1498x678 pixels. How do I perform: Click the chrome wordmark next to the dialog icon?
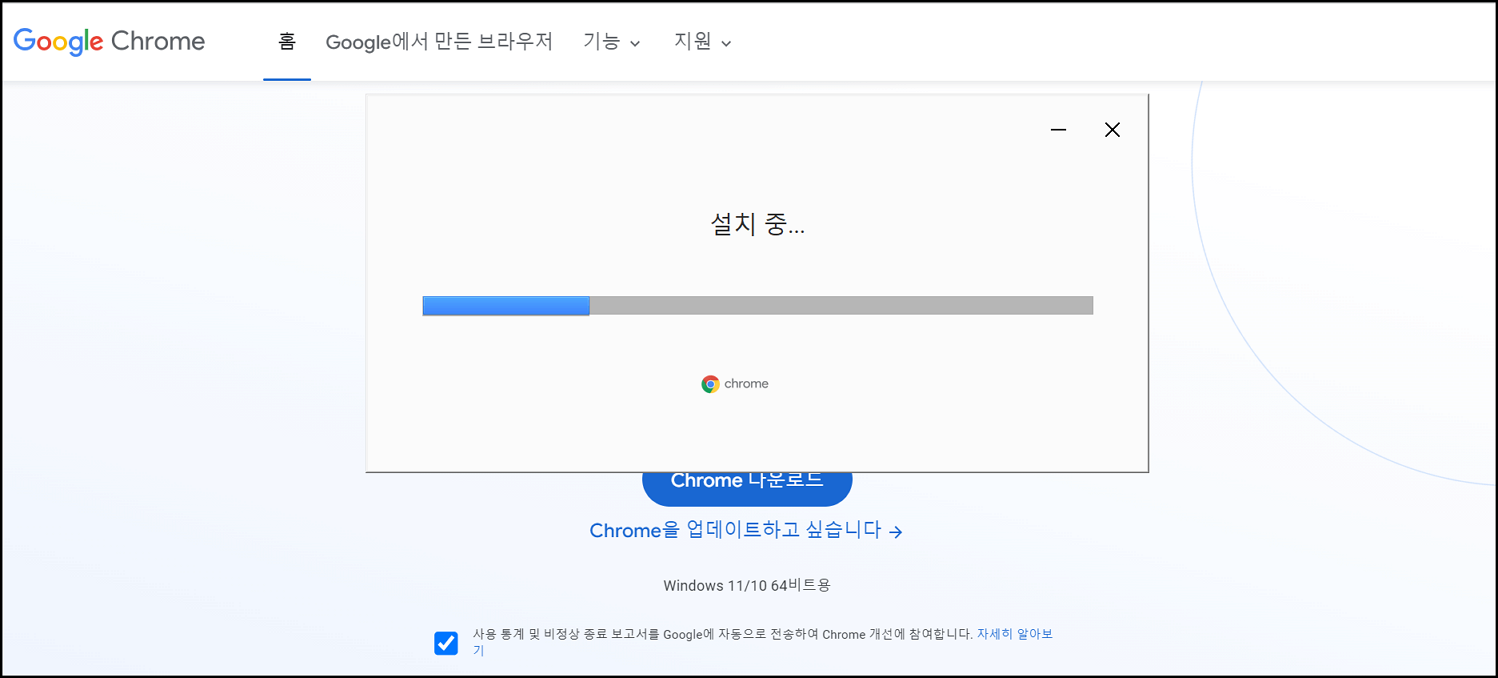pos(746,383)
